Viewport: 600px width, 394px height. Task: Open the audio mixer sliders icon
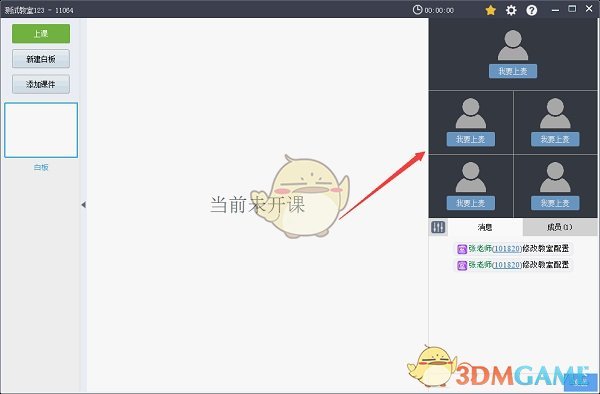(x=438, y=227)
